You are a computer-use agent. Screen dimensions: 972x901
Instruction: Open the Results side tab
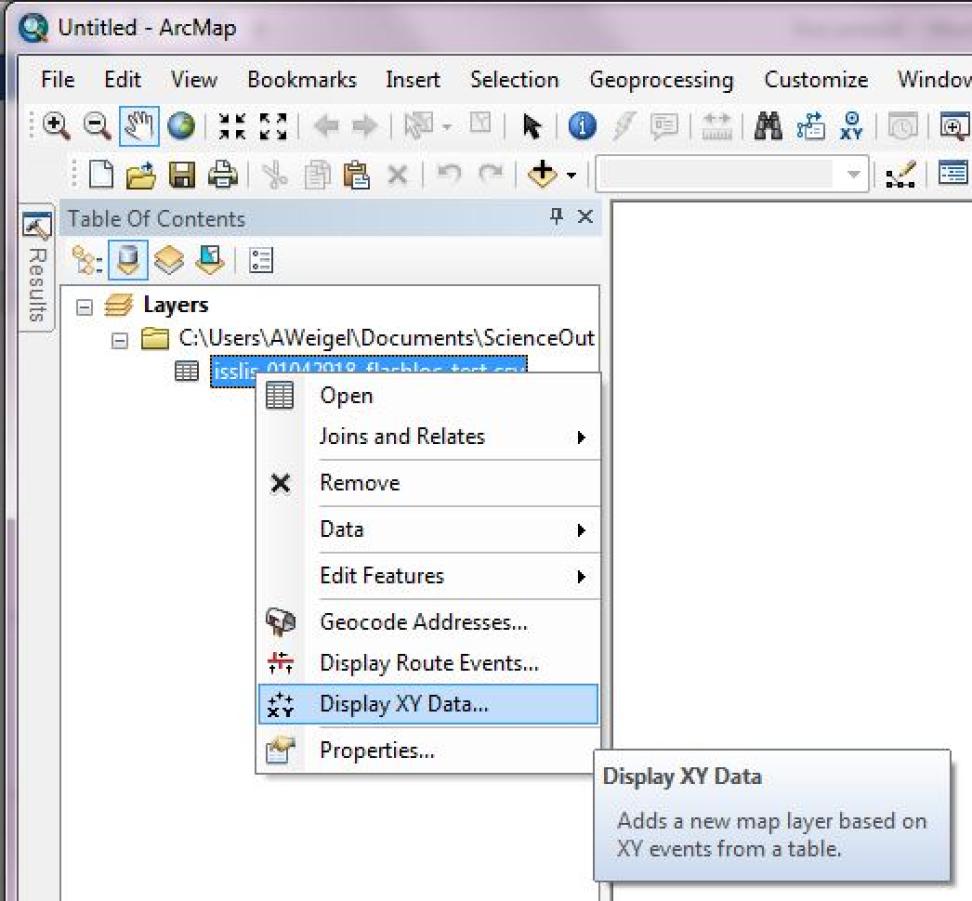[x=37, y=267]
